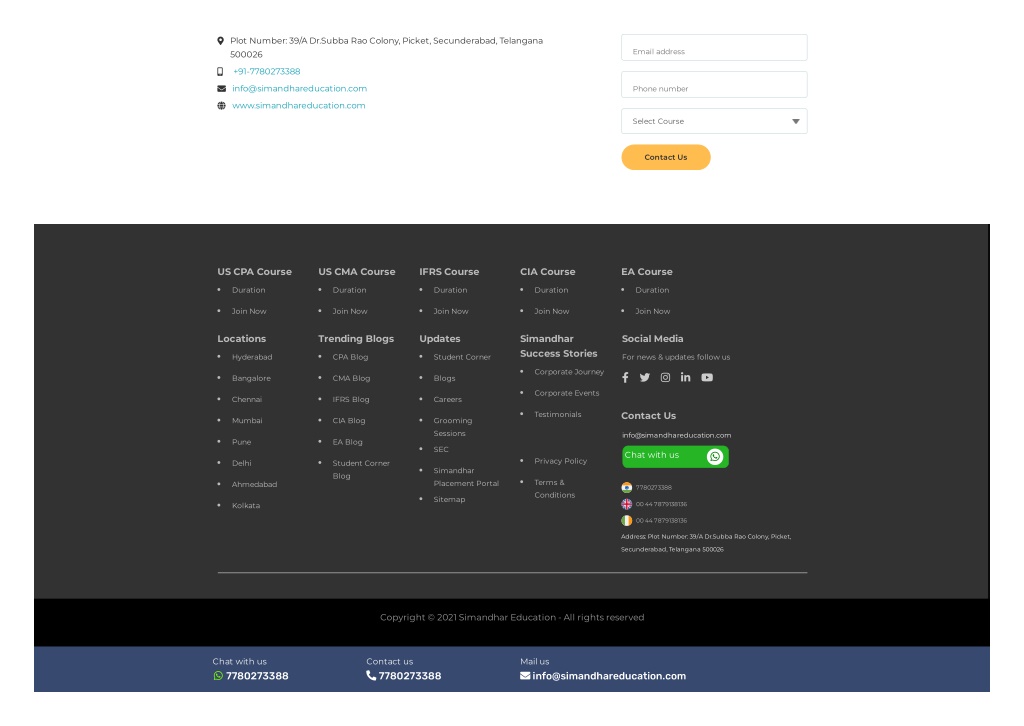Open Duration under CIA Course
Image resolution: width=1024 pixels, height=726 pixels.
click(x=551, y=290)
